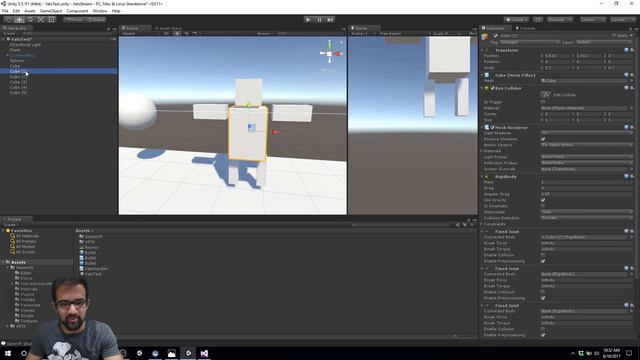
Task: Click the Edit Collider button
Action: tap(546, 95)
